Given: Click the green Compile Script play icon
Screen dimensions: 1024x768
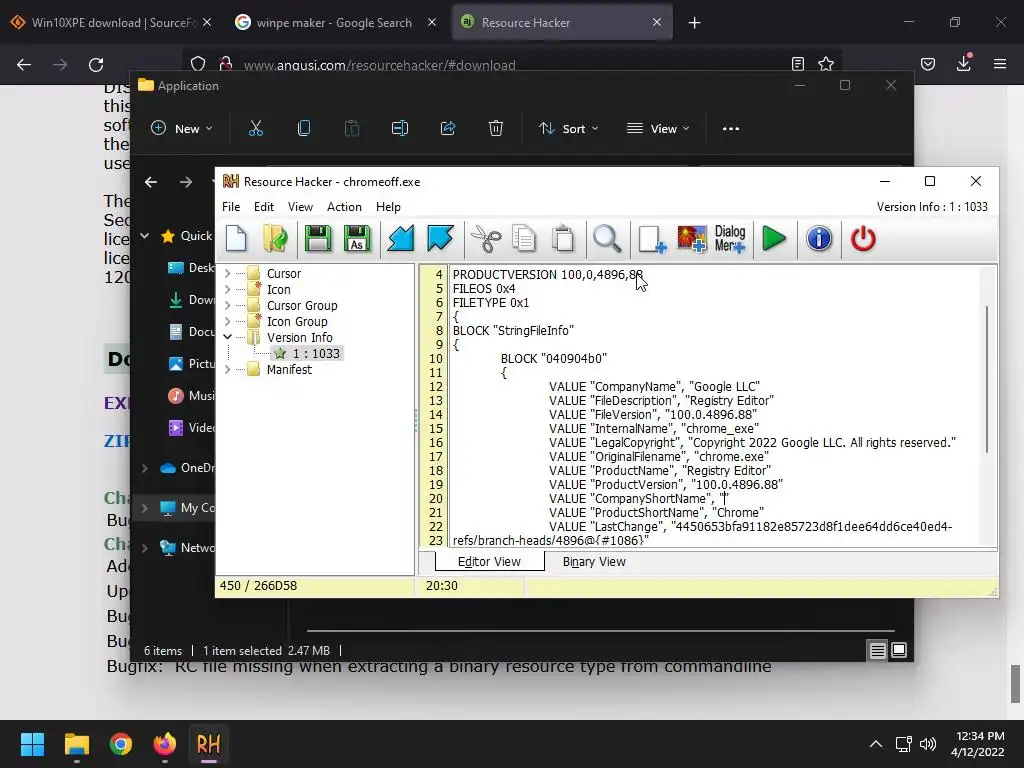Looking at the screenshot, I should click(x=774, y=238).
